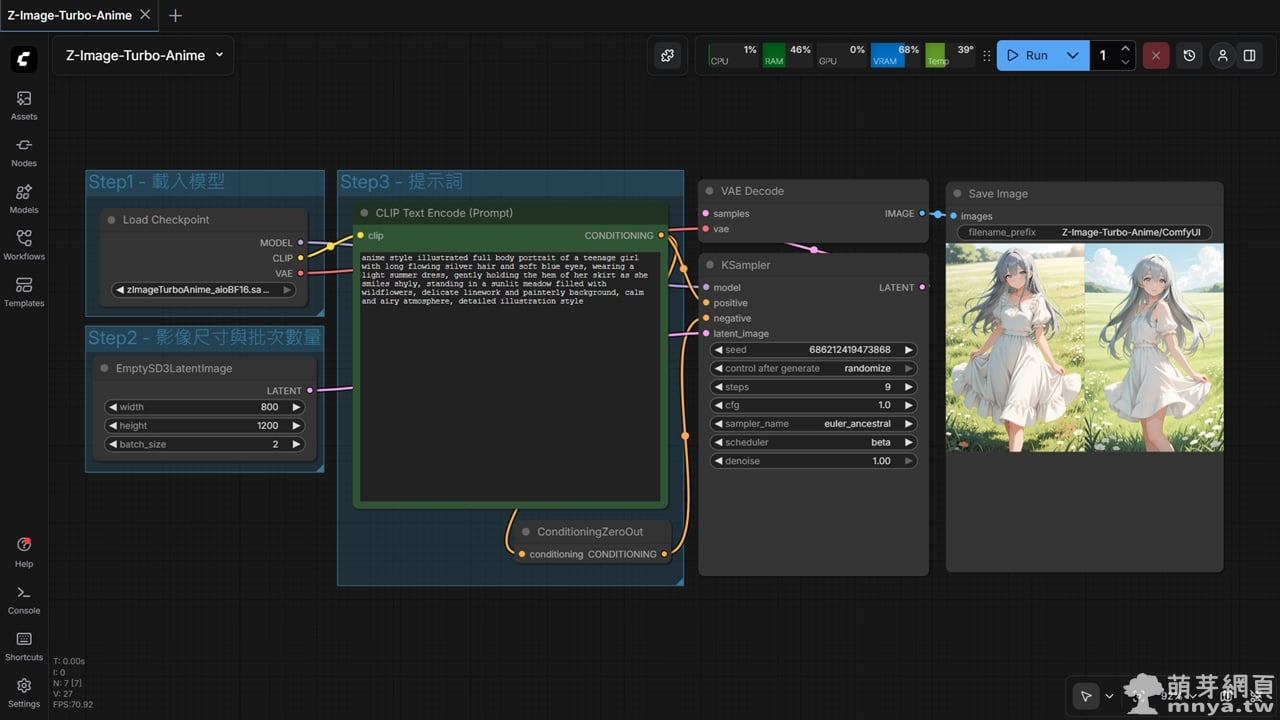Image resolution: width=1280 pixels, height=720 pixels.
Task: Click the blue Run button
Action: [x=1027, y=56]
